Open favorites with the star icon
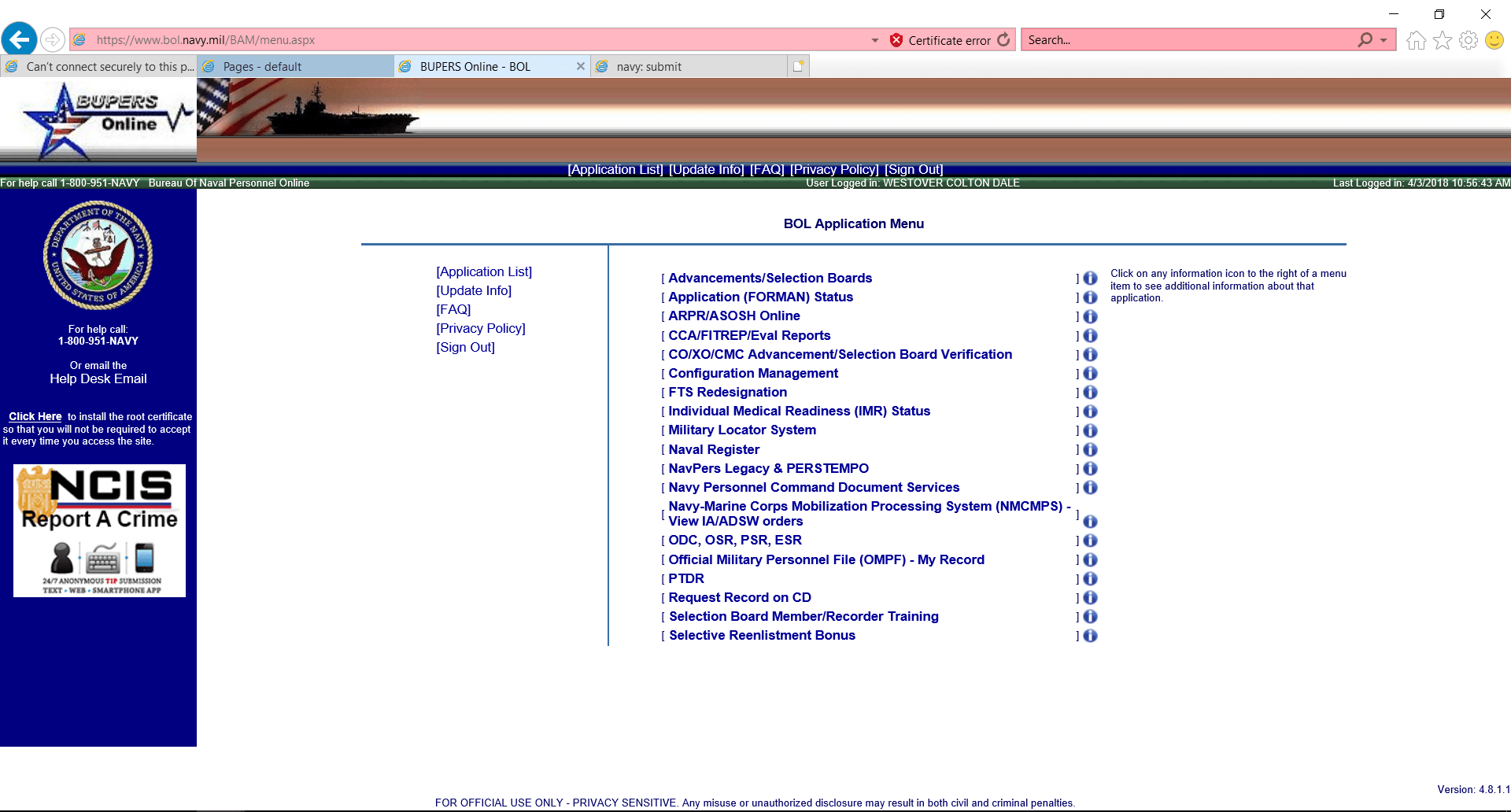Viewport: 1511px width, 812px height. point(1443,40)
